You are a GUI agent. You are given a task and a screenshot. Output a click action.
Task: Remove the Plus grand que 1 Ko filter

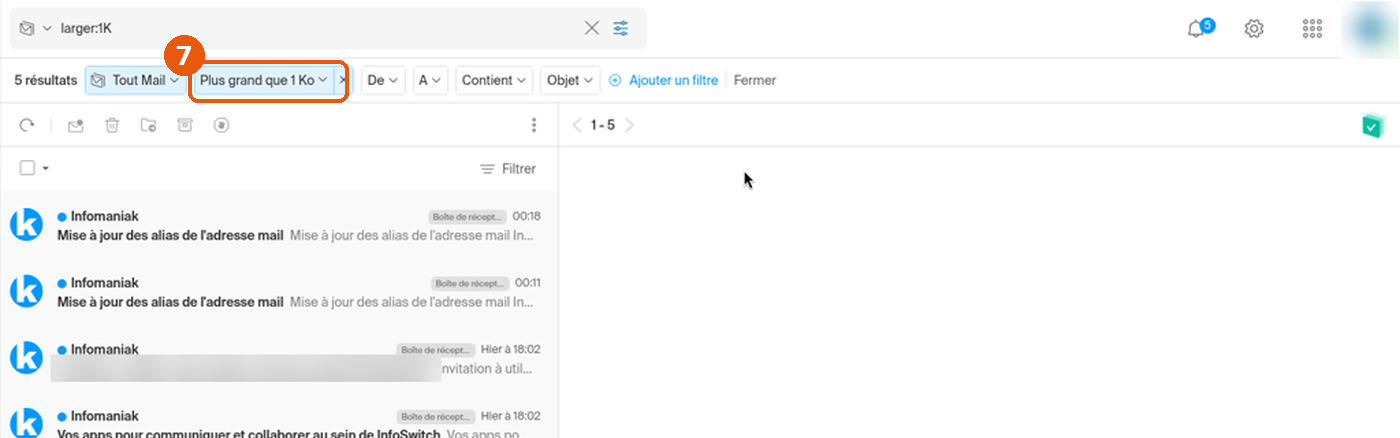pyautogui.click(x=343, y=80)
